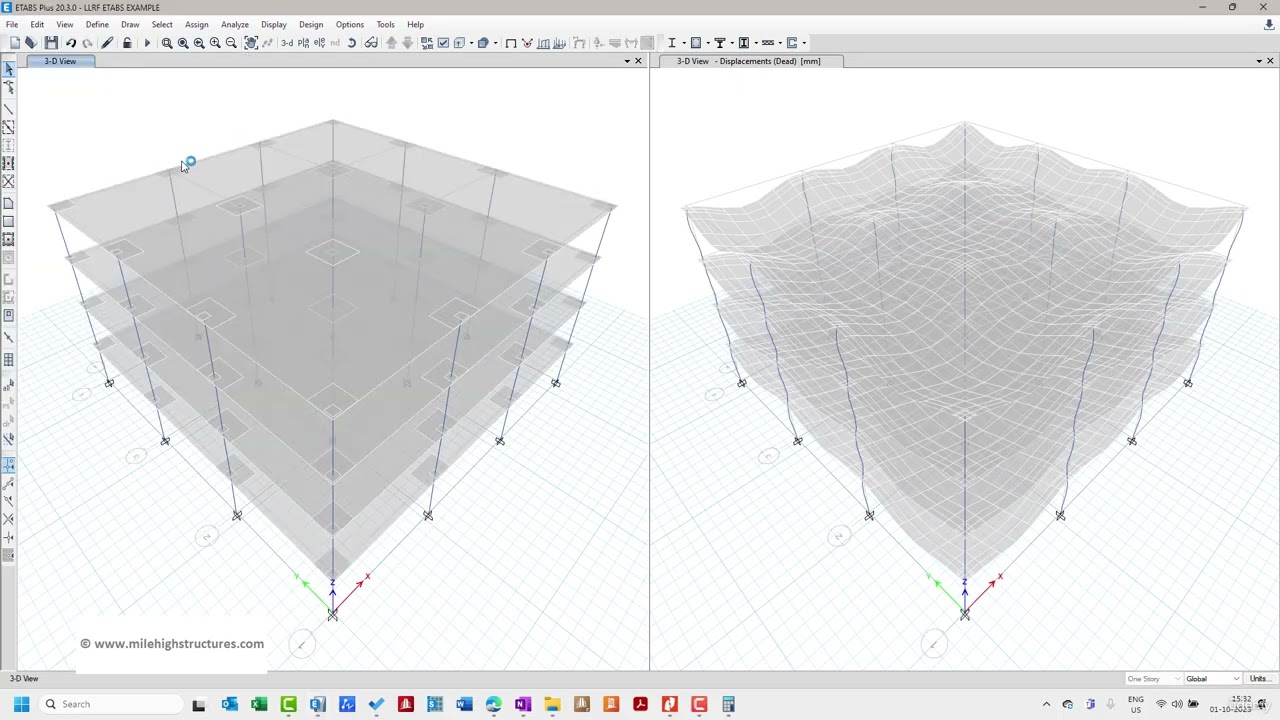Image resolution: width=1280 pixels, height=720 pixels.
Task: Open the rightmost C-shaped design dropdown
Action: pos(804,43)
